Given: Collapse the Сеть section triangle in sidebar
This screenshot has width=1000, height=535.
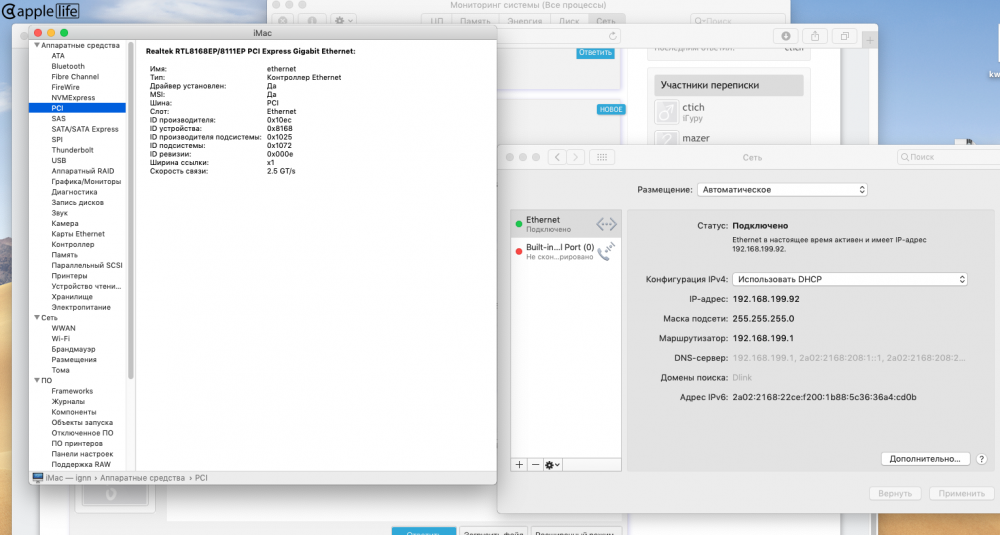Looking at the screenshot, I should pos(37,318).
